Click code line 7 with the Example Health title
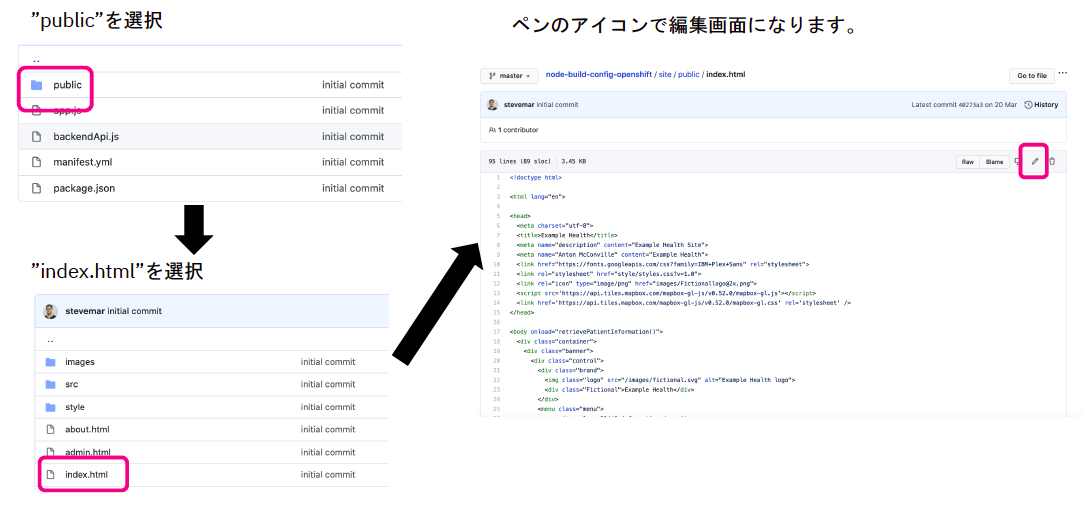The width and height of the screenshot is (1085, 505). pyautogui.click(x=567, y=235)
